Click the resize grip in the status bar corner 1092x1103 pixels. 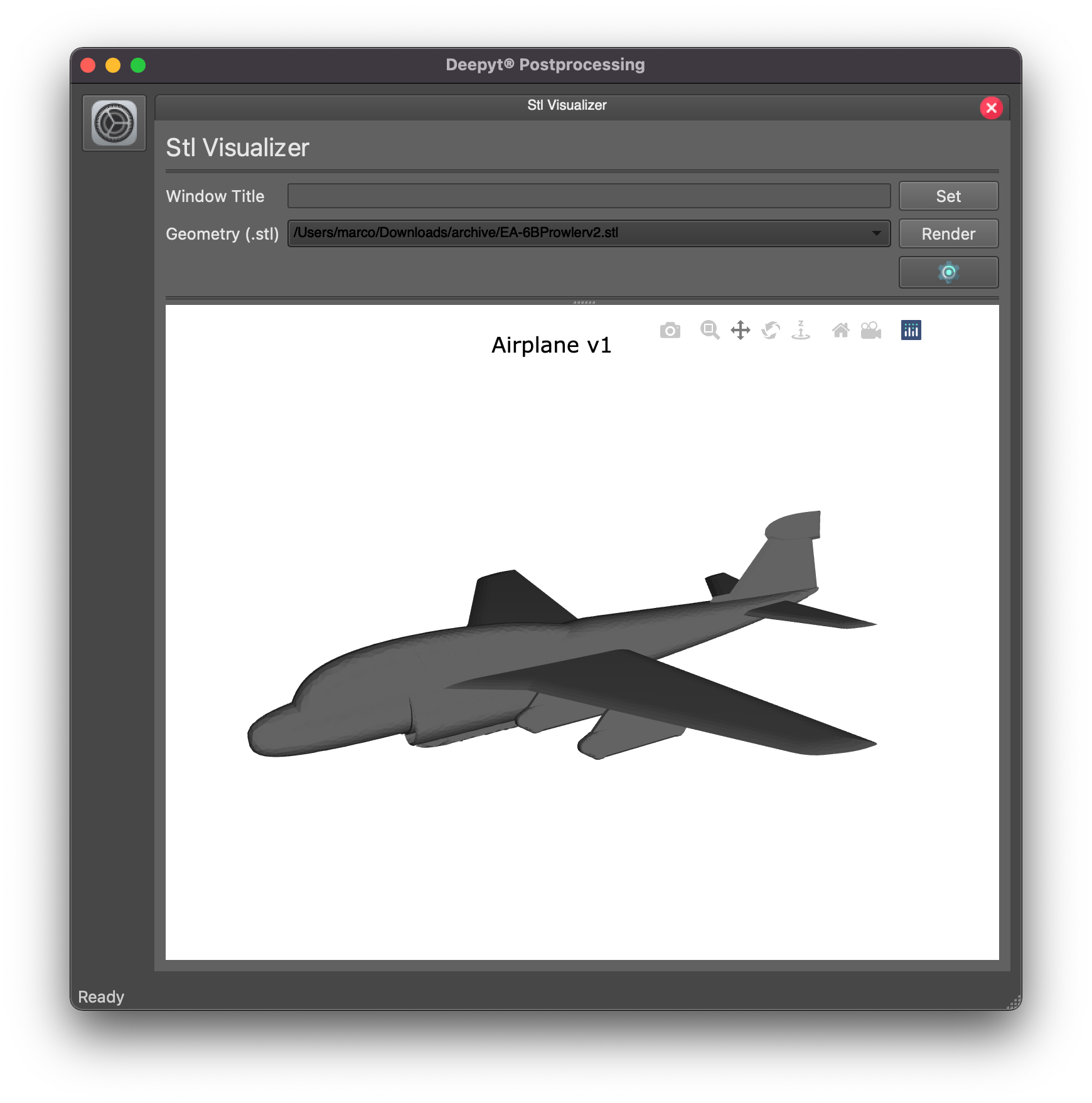coord(1014,1002)
